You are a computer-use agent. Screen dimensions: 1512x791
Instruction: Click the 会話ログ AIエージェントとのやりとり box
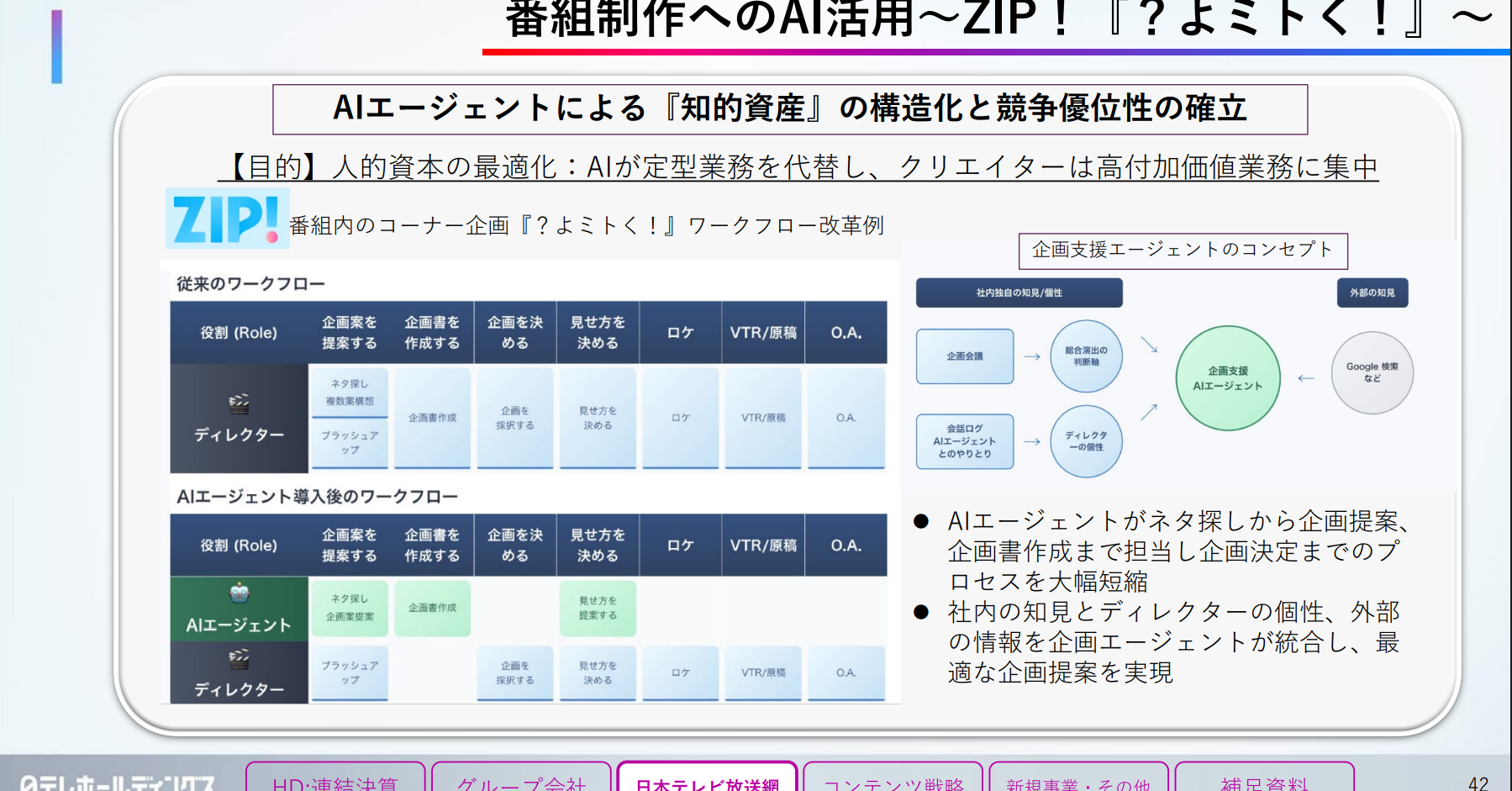pyautogui.click(x=965, y=441)
